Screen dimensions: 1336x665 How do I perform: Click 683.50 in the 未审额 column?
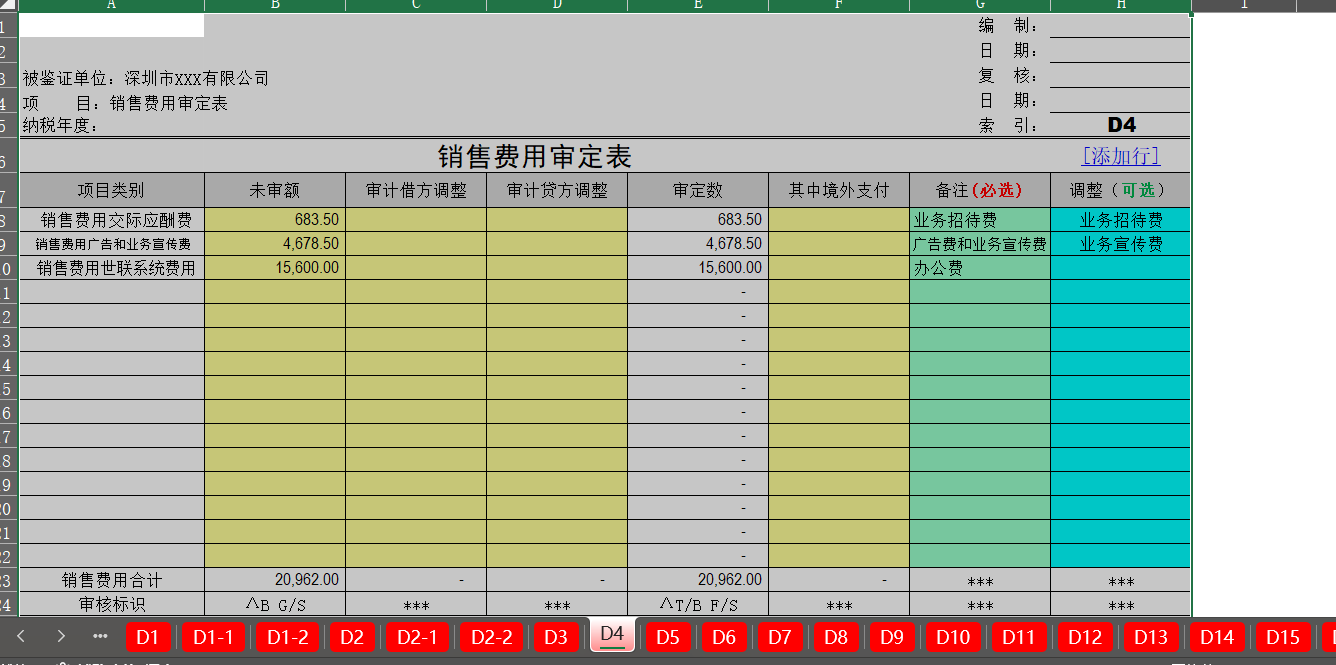pyautogui.click(x=275, y=220)
